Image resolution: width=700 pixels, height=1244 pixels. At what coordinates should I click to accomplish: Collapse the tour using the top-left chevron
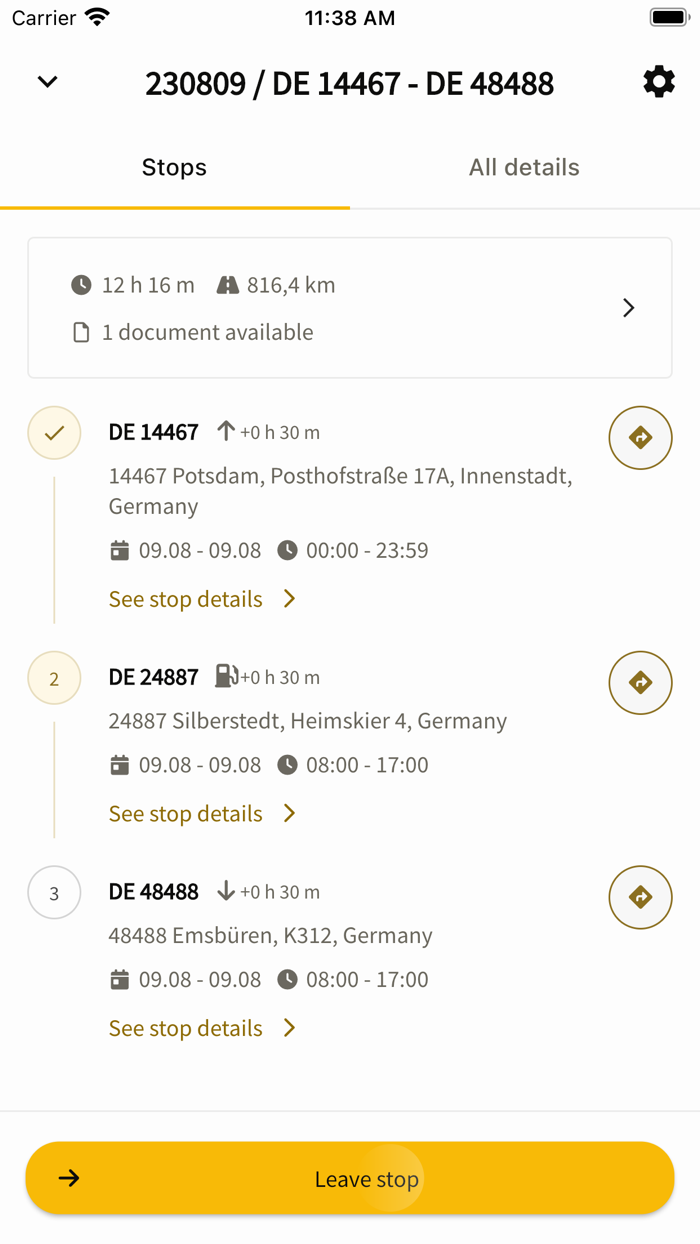click(46, 82)
